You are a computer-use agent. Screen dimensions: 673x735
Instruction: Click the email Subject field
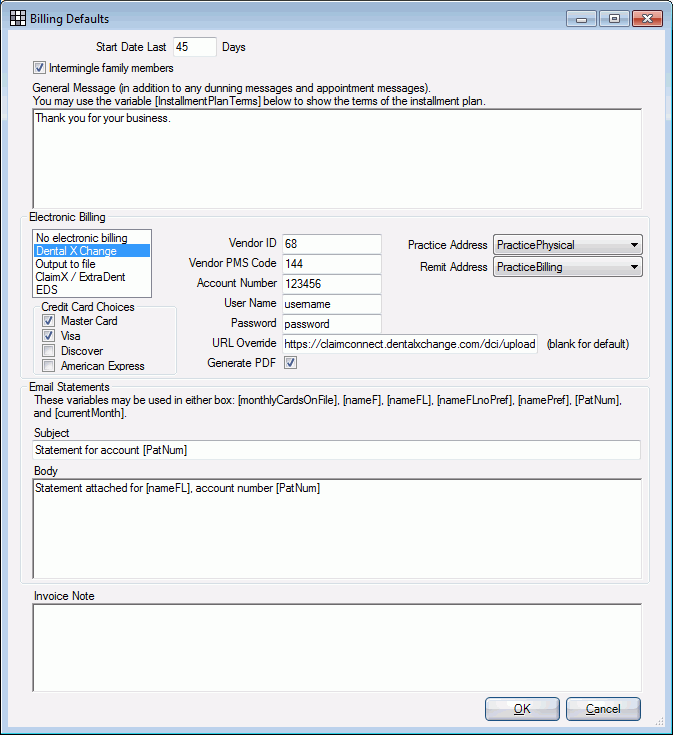[337, 450]
